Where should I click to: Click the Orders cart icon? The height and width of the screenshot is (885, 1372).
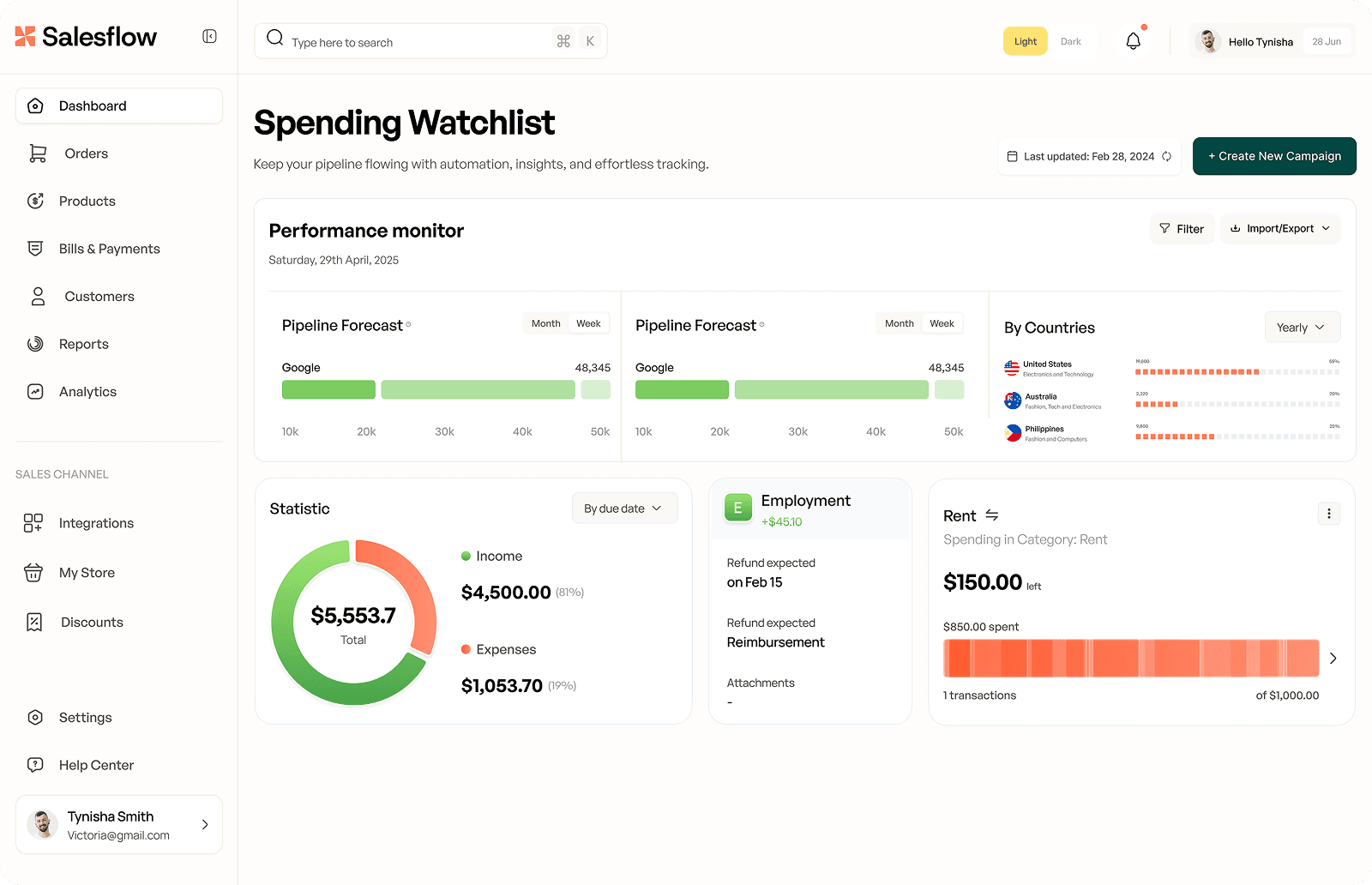[38, 154]
